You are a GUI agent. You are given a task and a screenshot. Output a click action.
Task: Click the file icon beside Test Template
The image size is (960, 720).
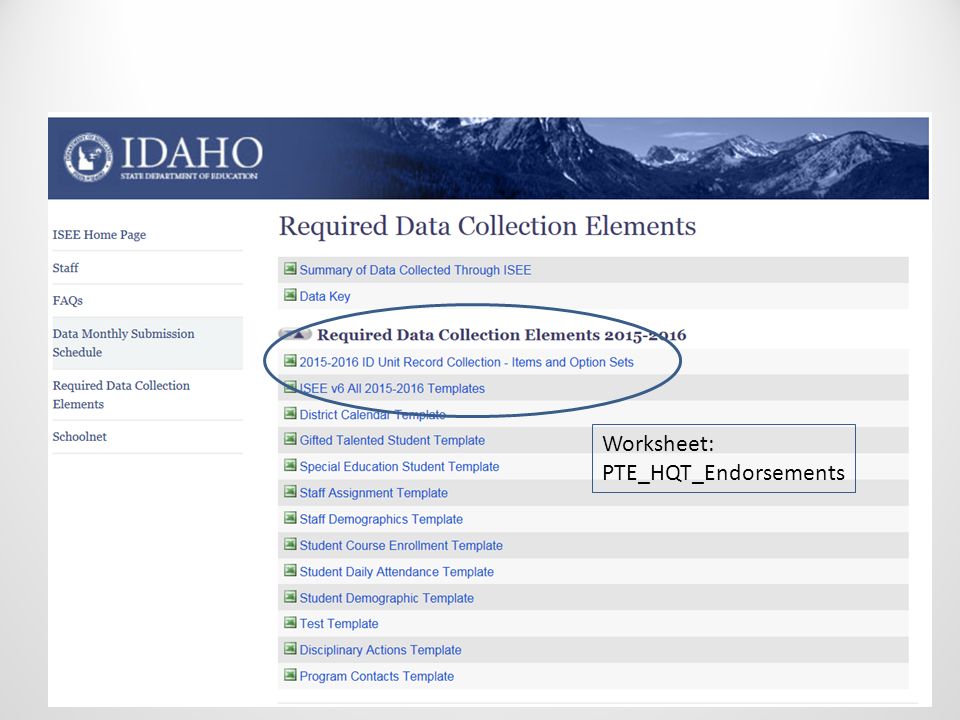click(290, 623)
